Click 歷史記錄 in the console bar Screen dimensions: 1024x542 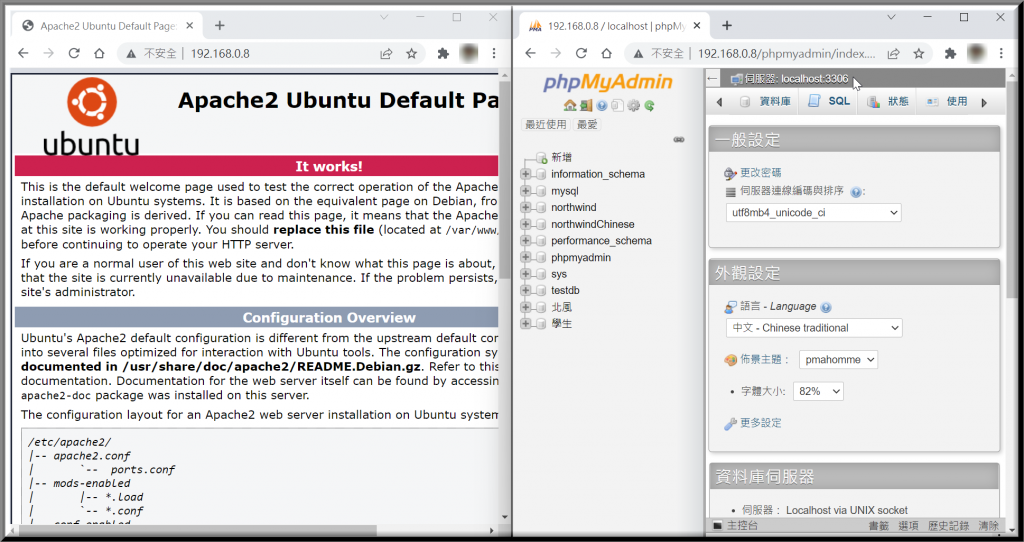[948, 526]
